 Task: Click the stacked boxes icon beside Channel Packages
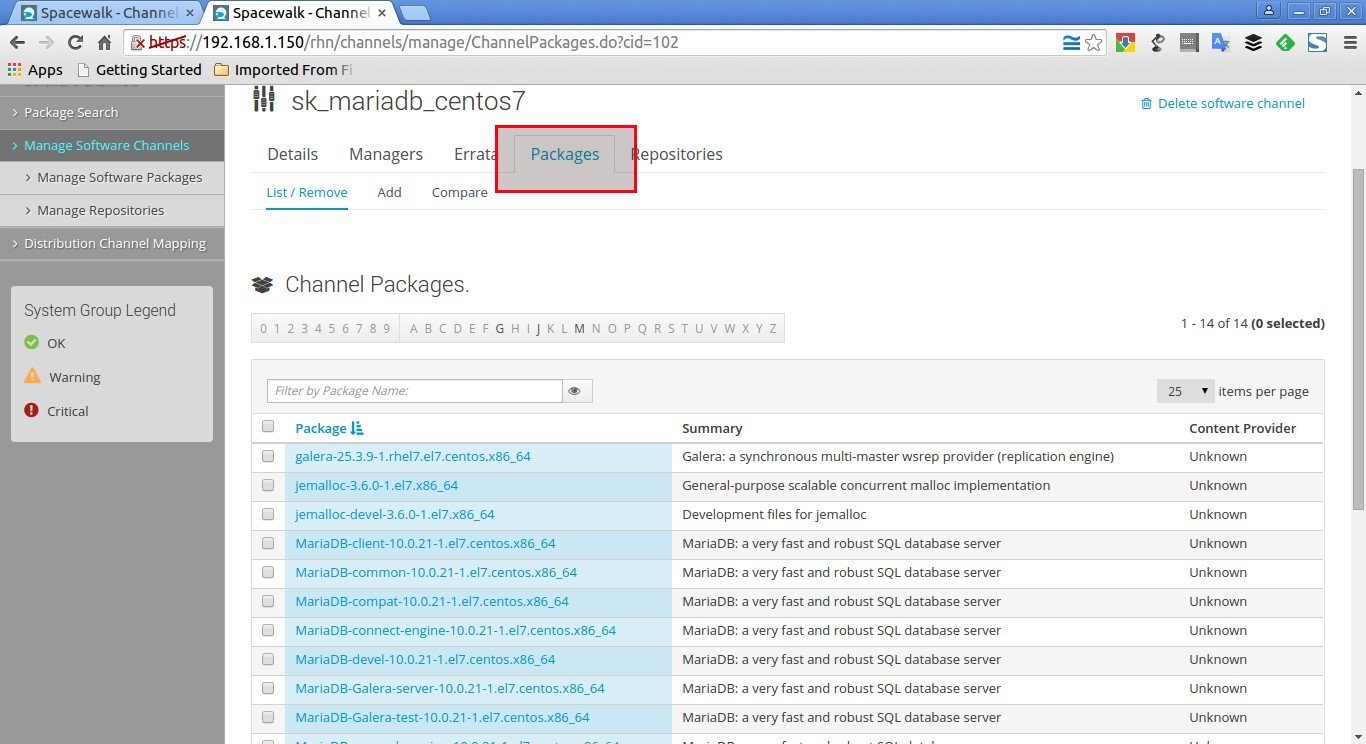click(x=262, y=285)
